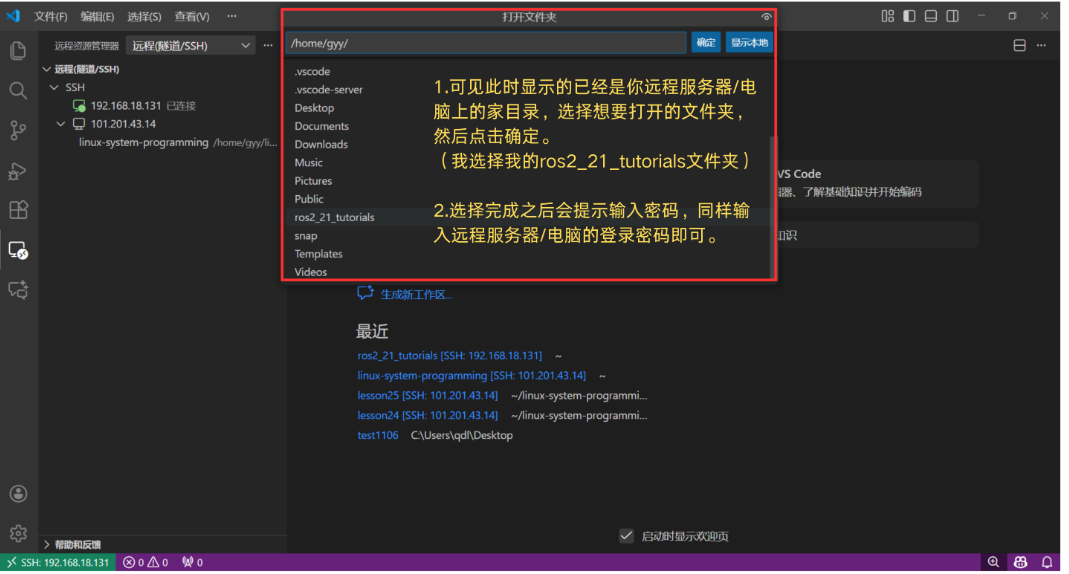Screen dimensions: 1069x574
Task: Open recent linux-system-programming SSH link
Action: click(x=472, y=375)
